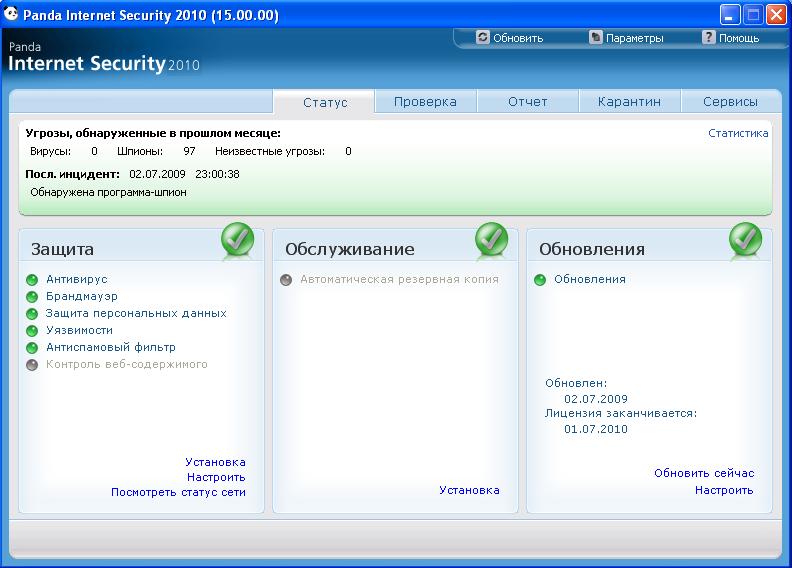Click the last incident date 02.07.2009

157,174
